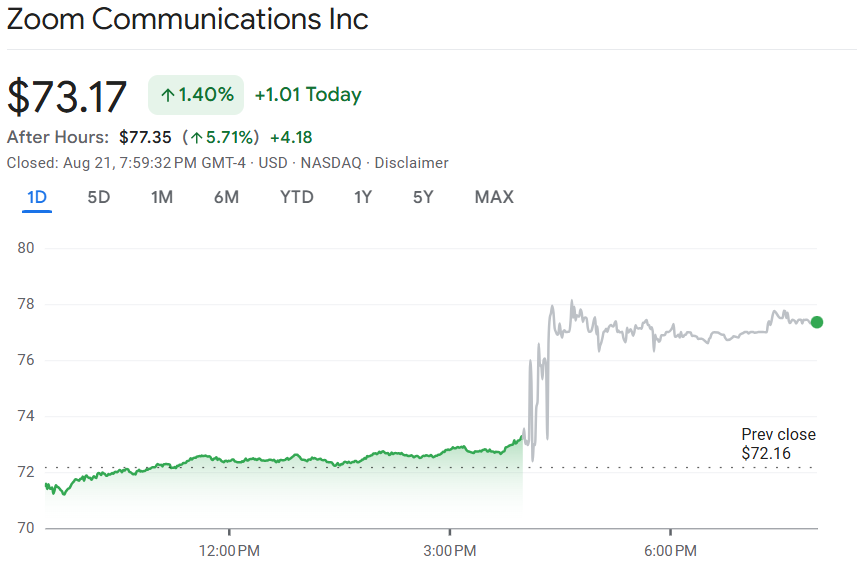The height and width of the screenshot is (579, 857).
Task: Select the YTD range tab
Action: [296, 197]
